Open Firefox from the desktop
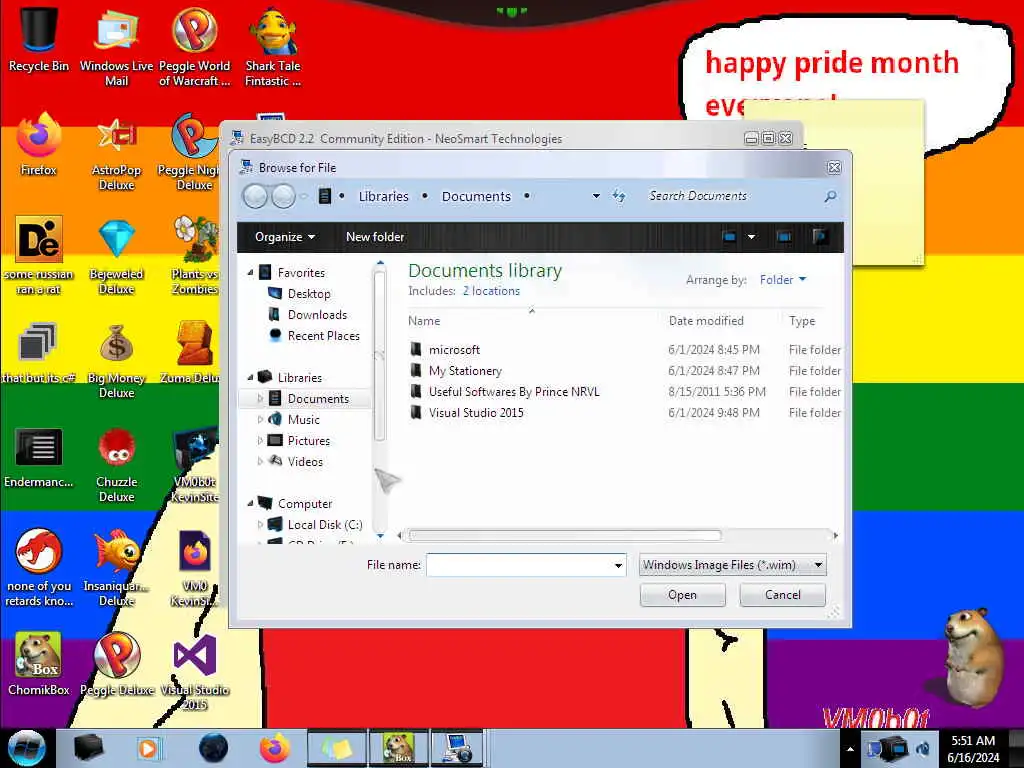The image size is (1024, 768). [x=39, y=145]
